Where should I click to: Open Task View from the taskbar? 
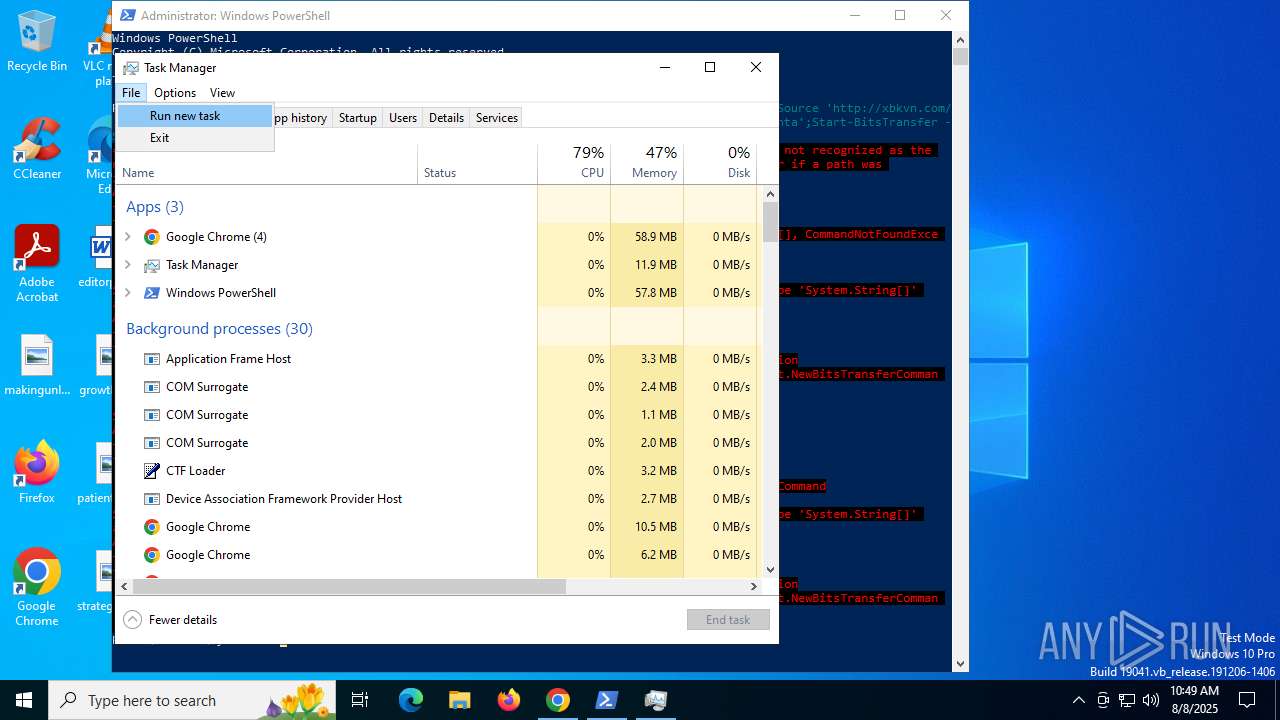[361, 700]
